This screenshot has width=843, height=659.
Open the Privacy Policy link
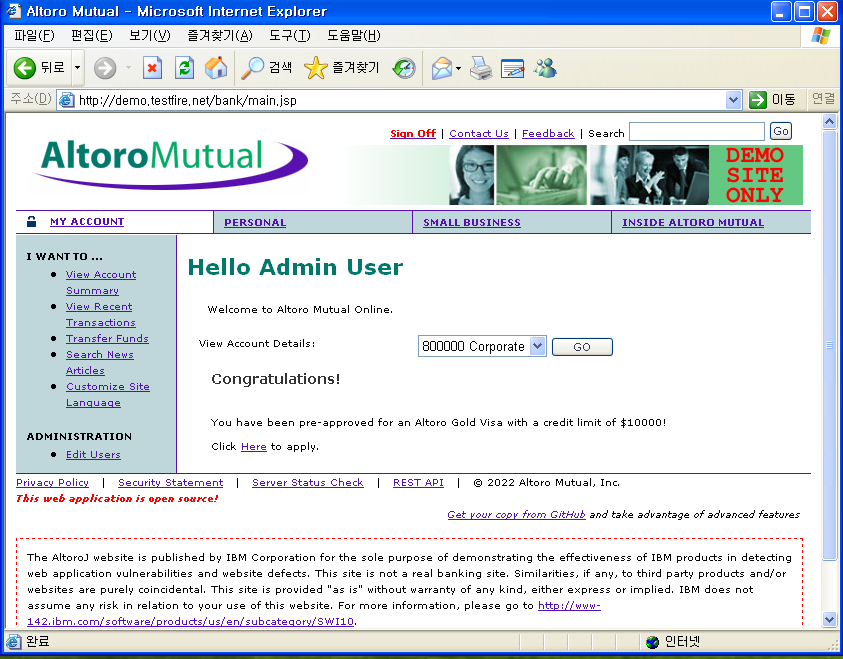[52, 483]
